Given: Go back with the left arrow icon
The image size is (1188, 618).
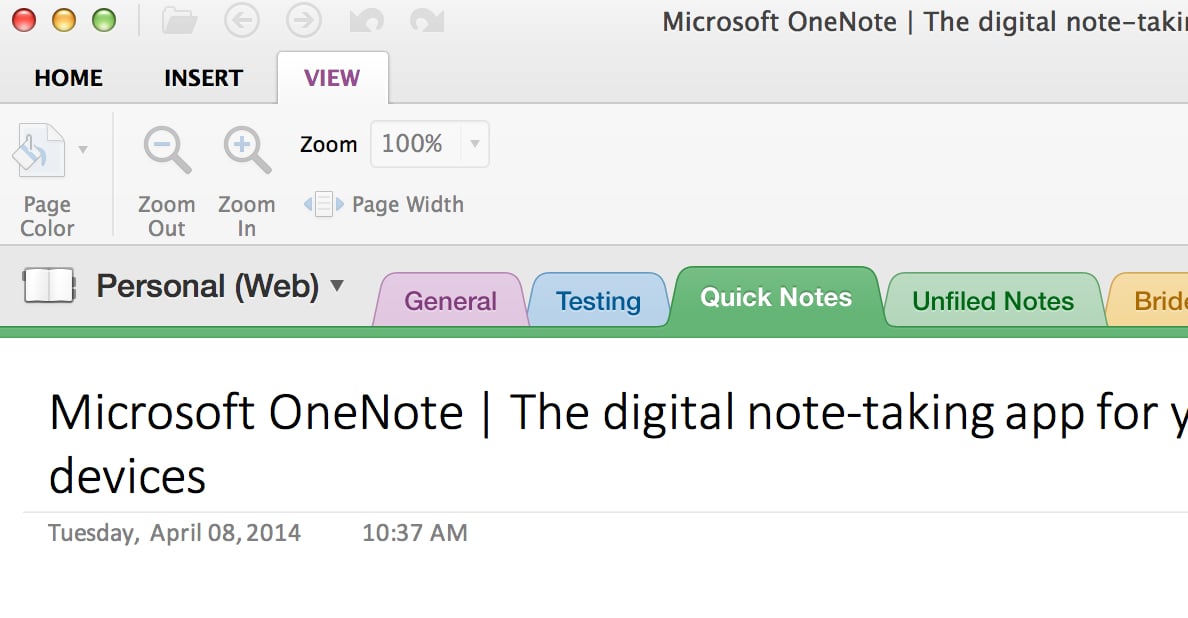Looking at the screenshot, I should click(242, 21).
